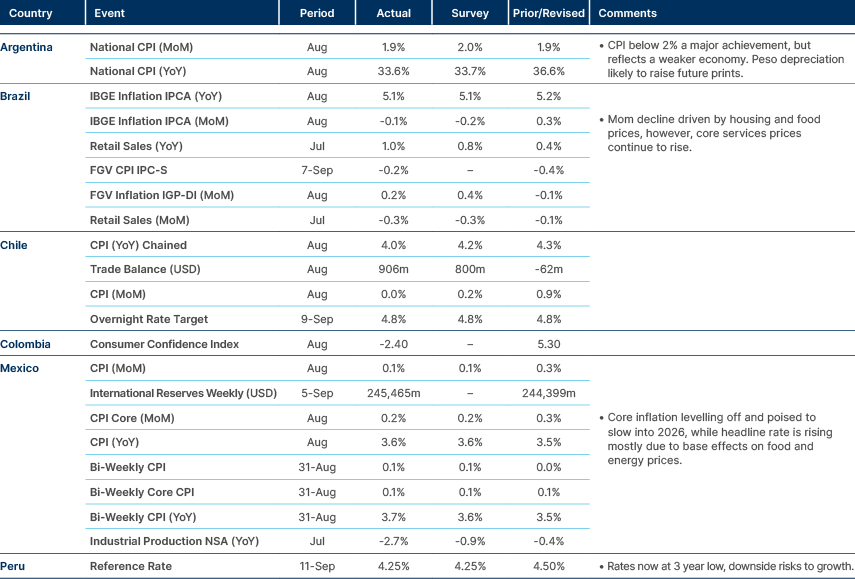The height and width of the screenshot is (579, 855).
Task: Select the Chile country label
Action: 16,244
